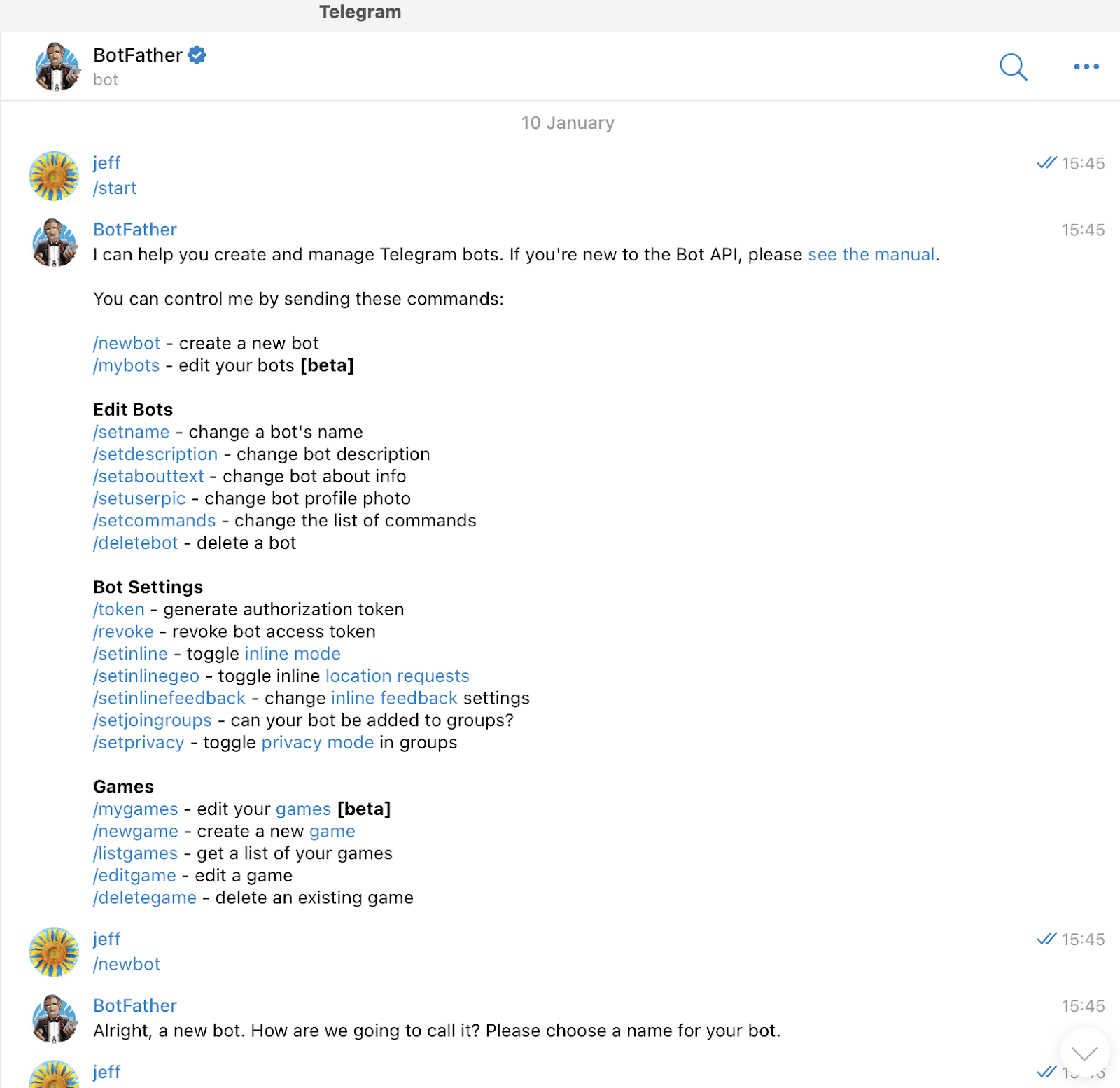Click BotFather's avatar beside the commands message
The width and height of the screenshot is (1120, 1088).
coord(54,243)
